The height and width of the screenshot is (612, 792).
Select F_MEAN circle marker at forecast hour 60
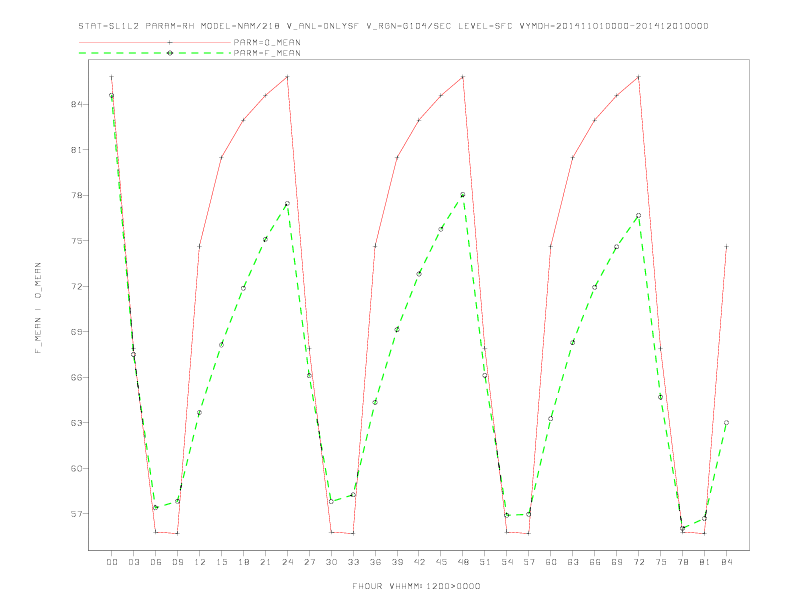pyautogui.click(x=551, y=419)
